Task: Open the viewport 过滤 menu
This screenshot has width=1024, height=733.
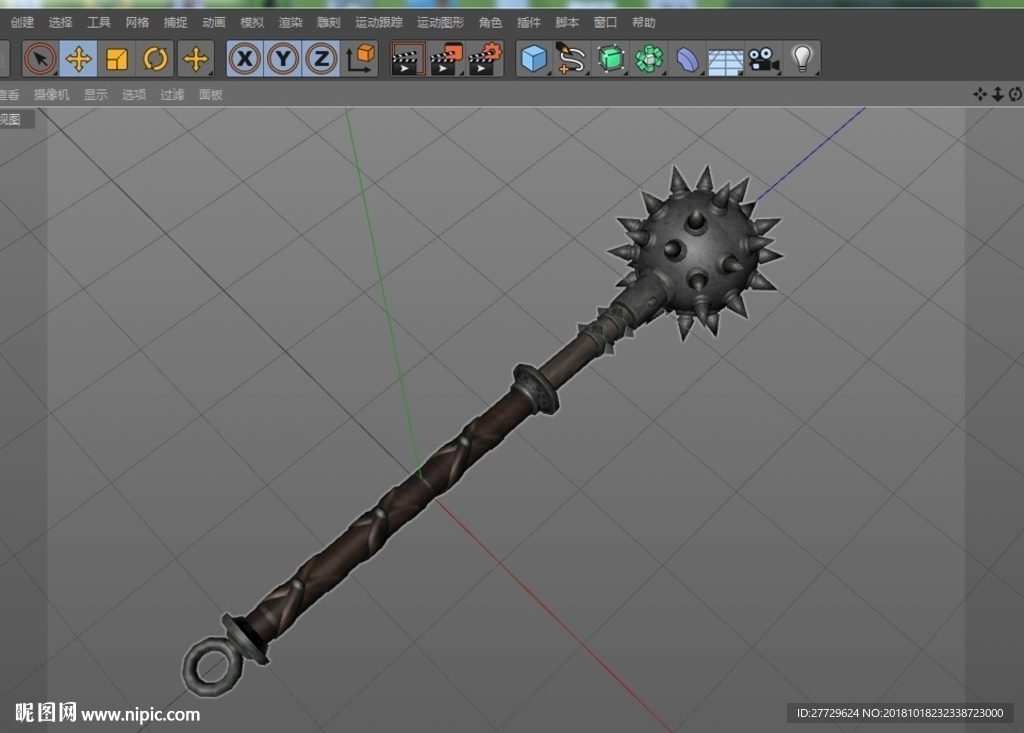Action: (x=172, y=95)
